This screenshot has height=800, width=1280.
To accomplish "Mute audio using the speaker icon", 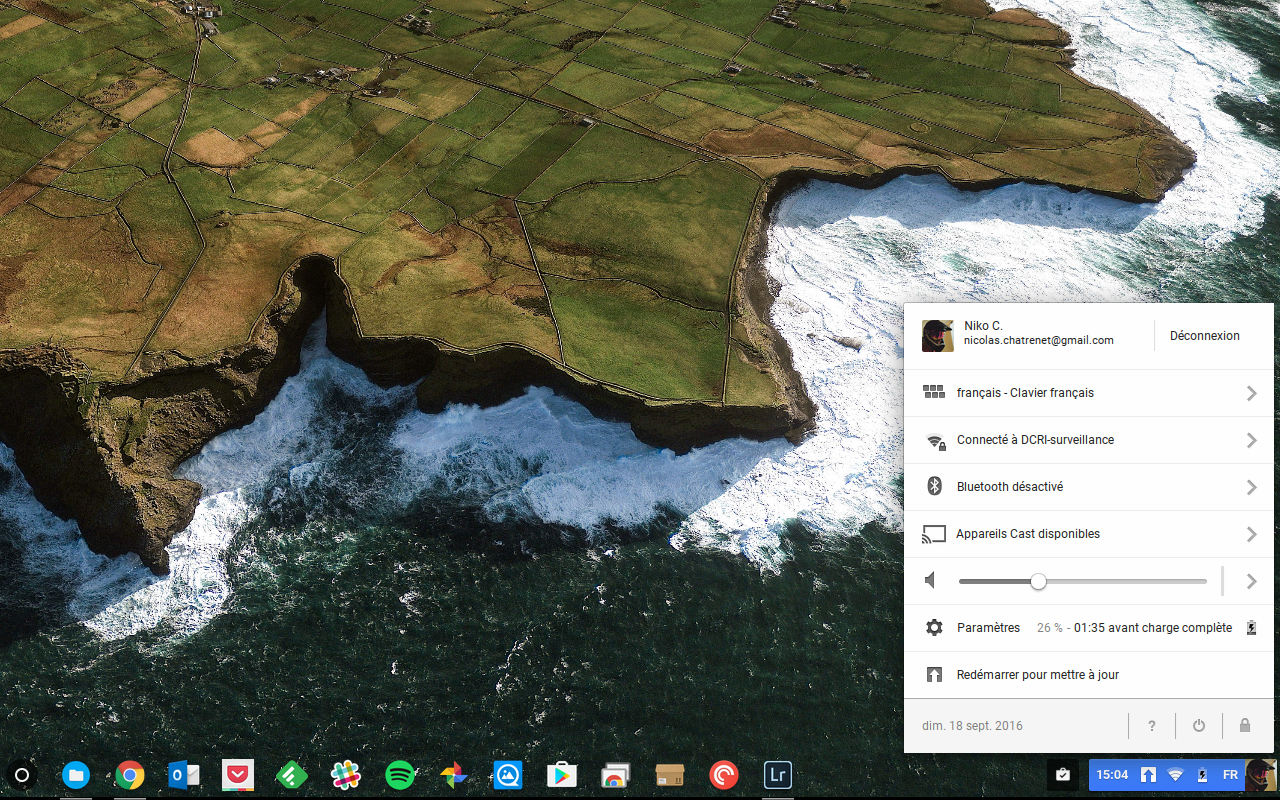I will click(932, 581).
